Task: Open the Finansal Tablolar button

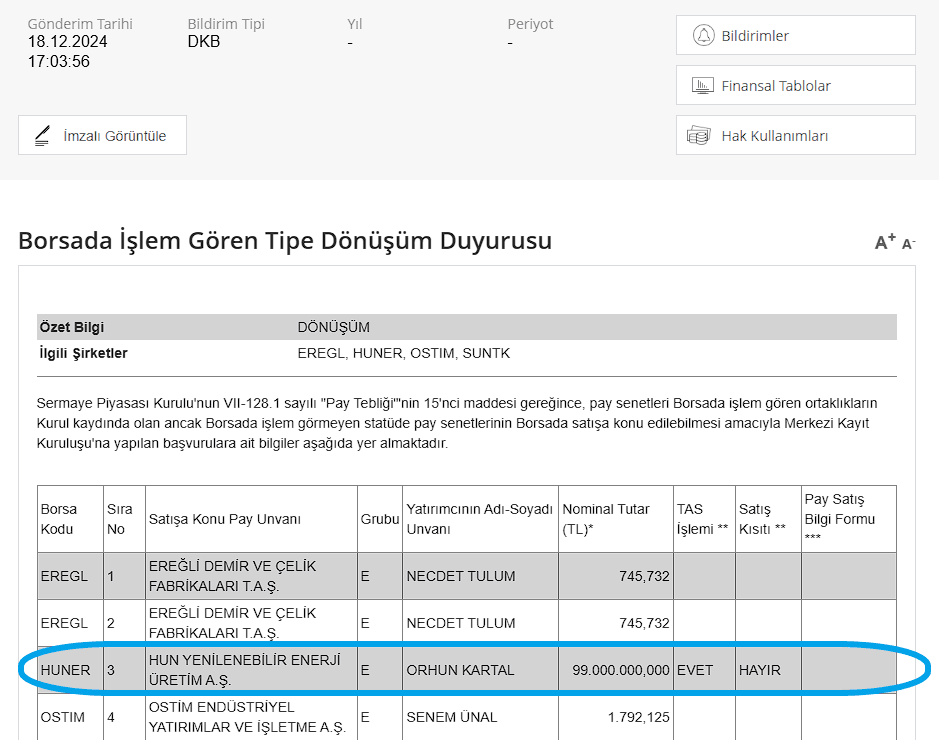Action: coord(796,85)
